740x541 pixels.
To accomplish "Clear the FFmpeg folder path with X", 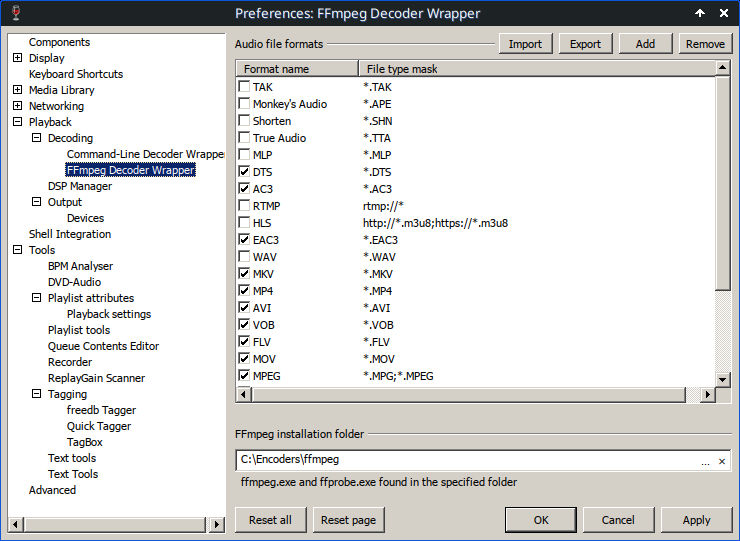I will tap(722, 462).
